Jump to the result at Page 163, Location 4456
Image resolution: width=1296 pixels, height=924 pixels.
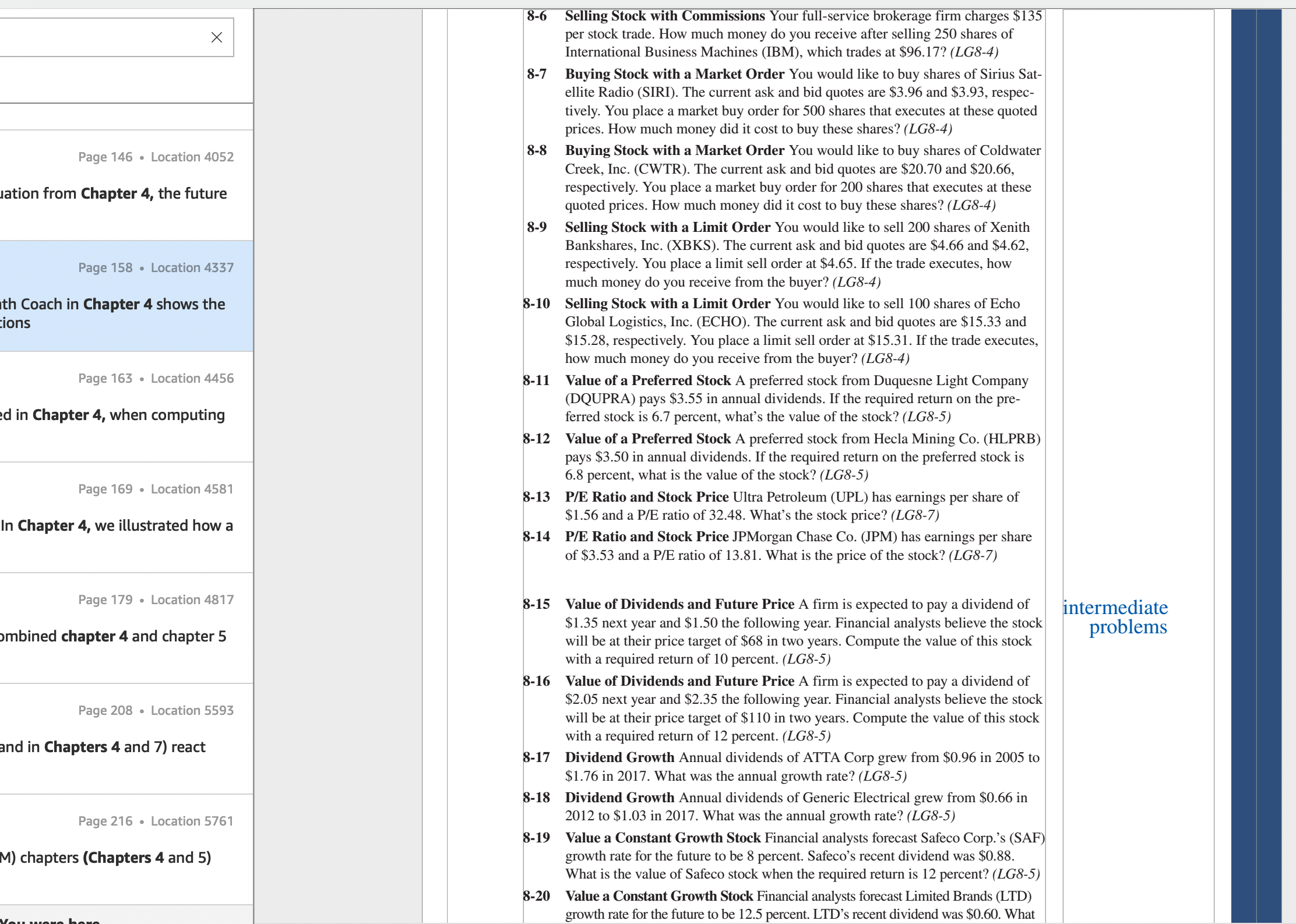(126, 407)
